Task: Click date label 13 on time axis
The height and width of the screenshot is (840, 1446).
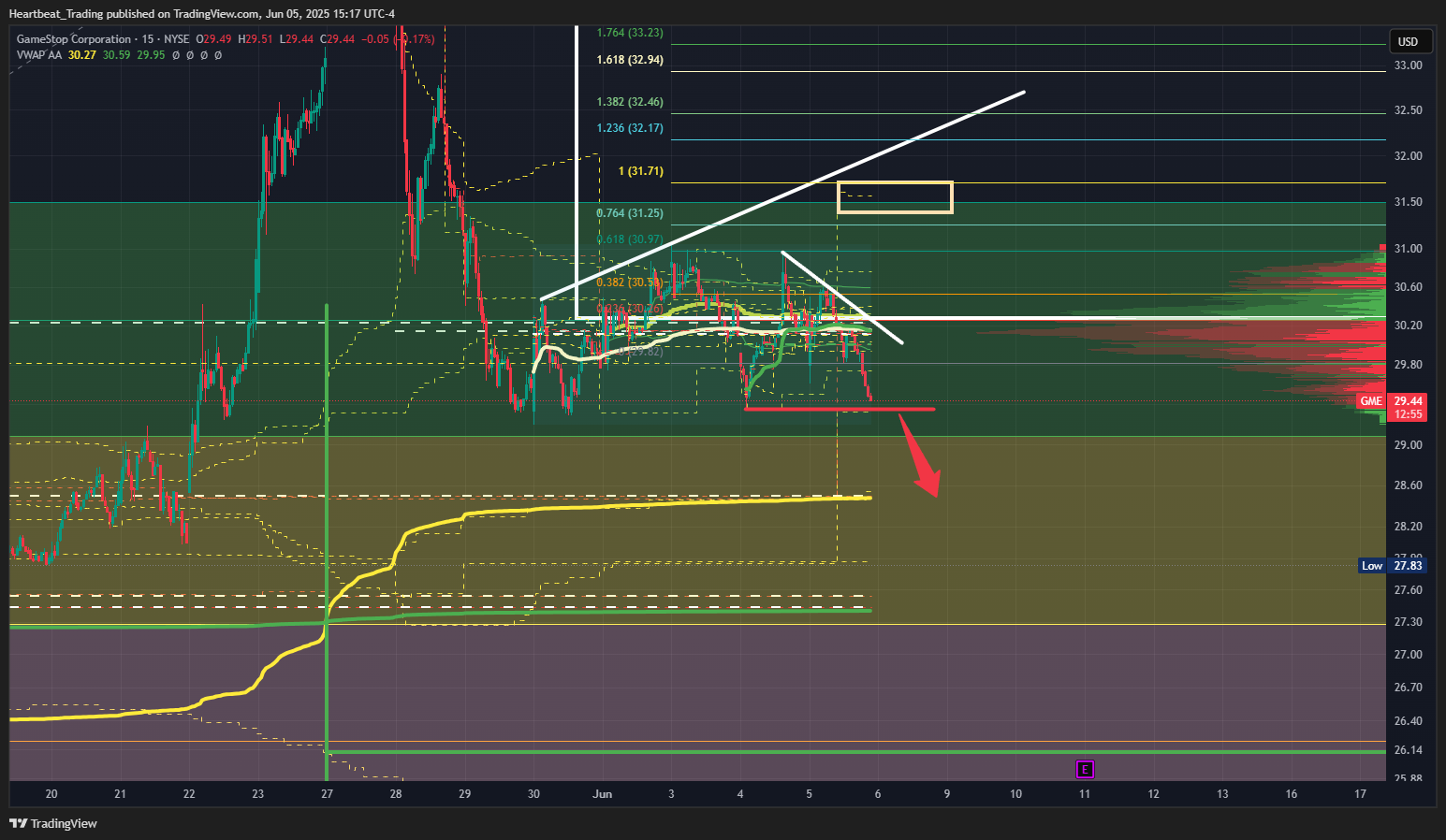Action: tap(1222, 794)
